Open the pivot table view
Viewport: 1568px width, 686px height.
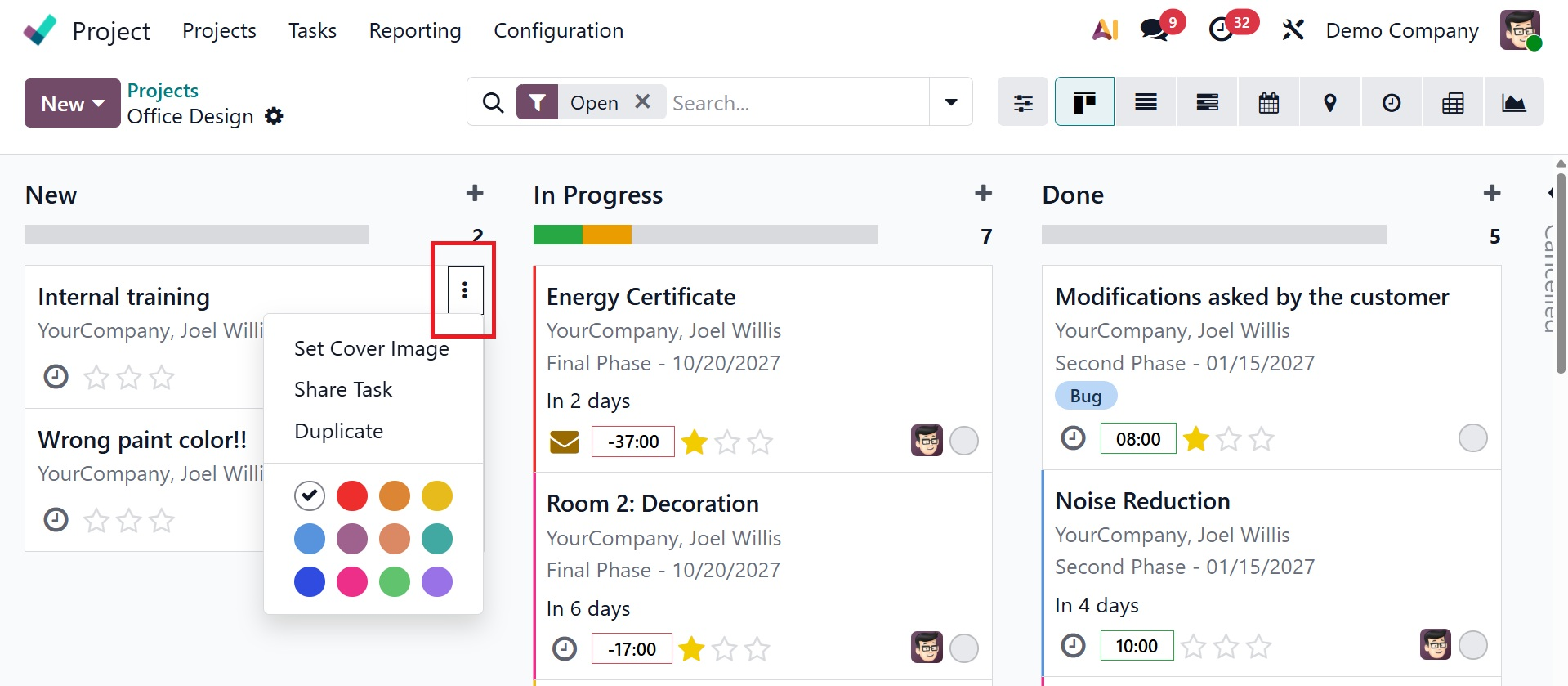(x=1452, y=103)
